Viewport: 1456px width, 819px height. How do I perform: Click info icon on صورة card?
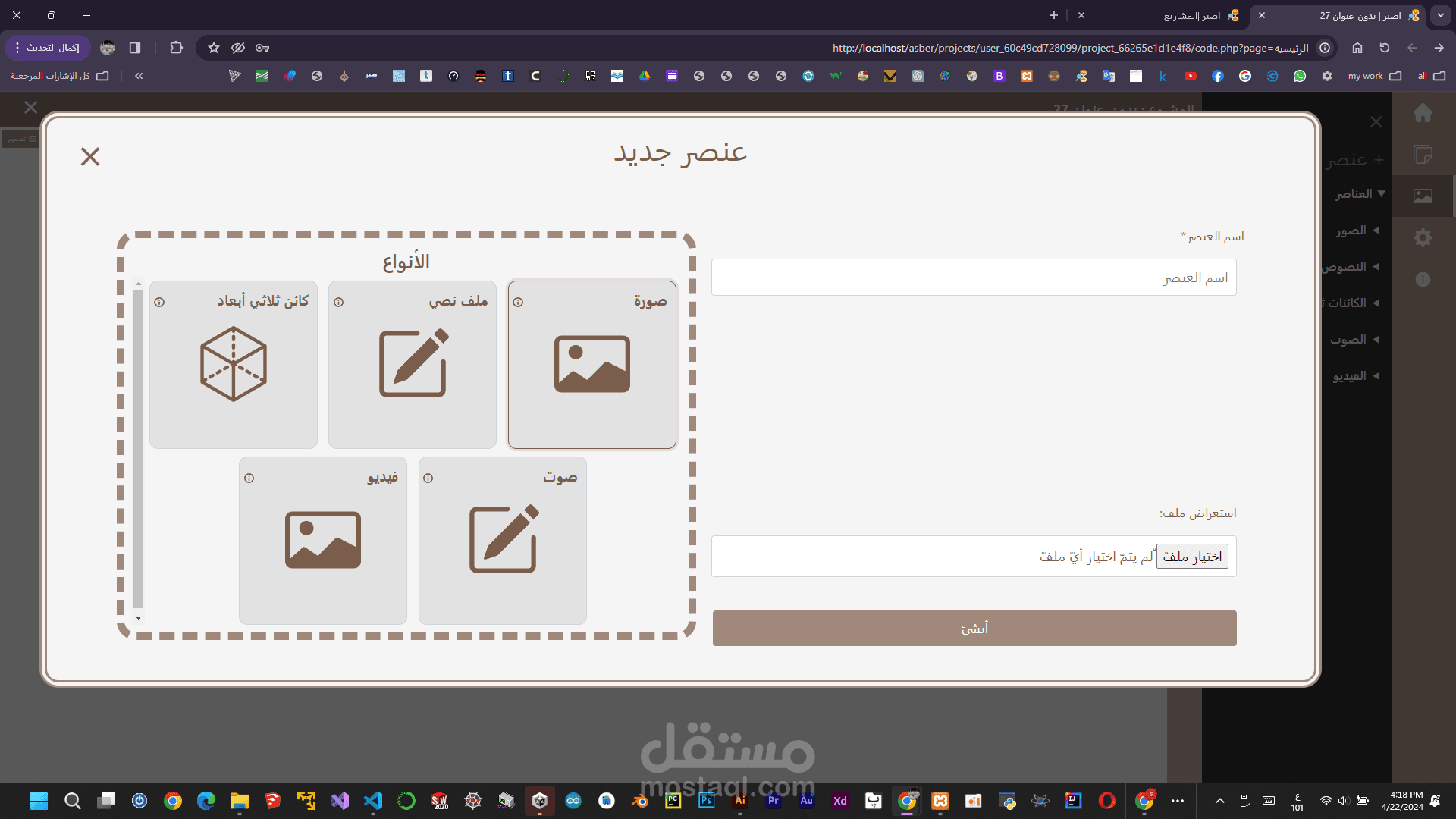point(518,302)
